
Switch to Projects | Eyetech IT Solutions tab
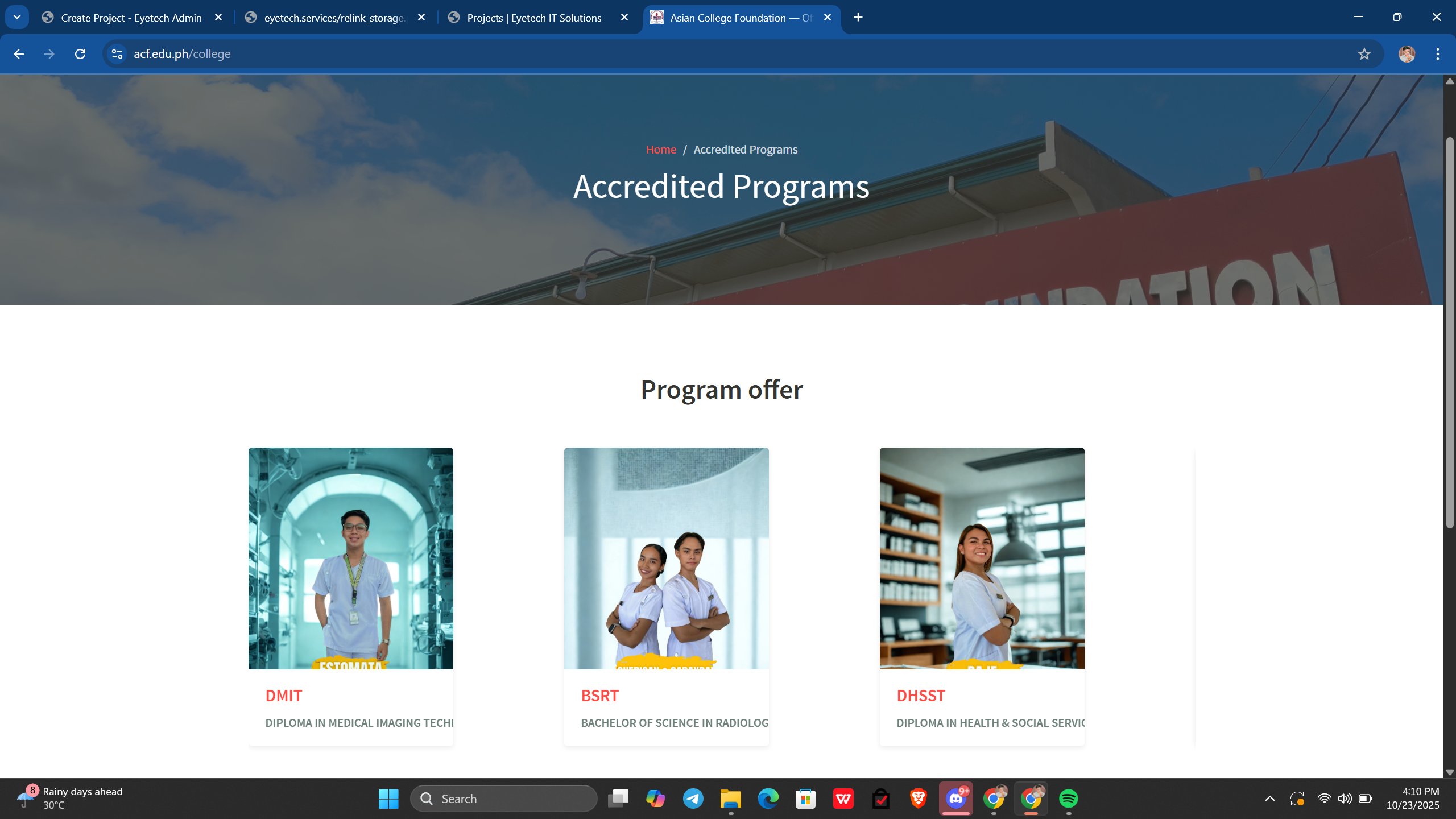[533, 18]
